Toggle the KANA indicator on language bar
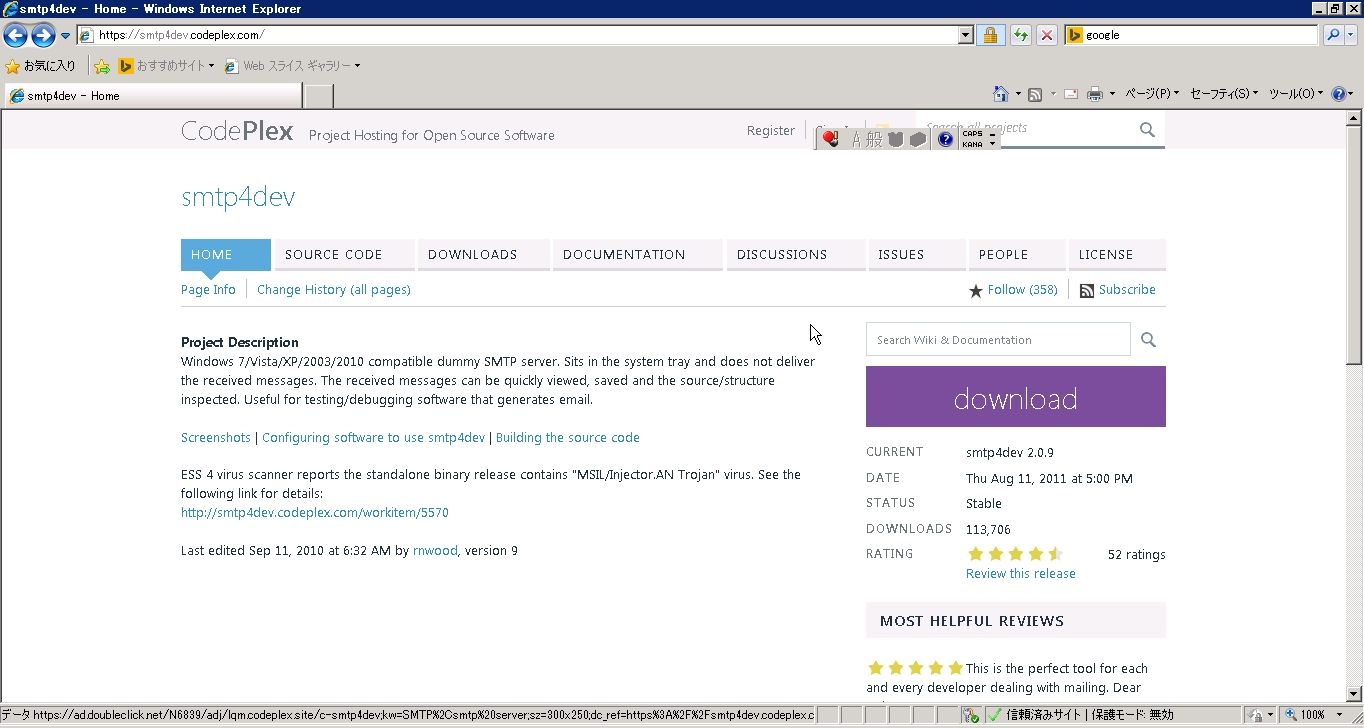Viewport: 1364px width, 728px height. pyautogui.click(x=972, y=144)
